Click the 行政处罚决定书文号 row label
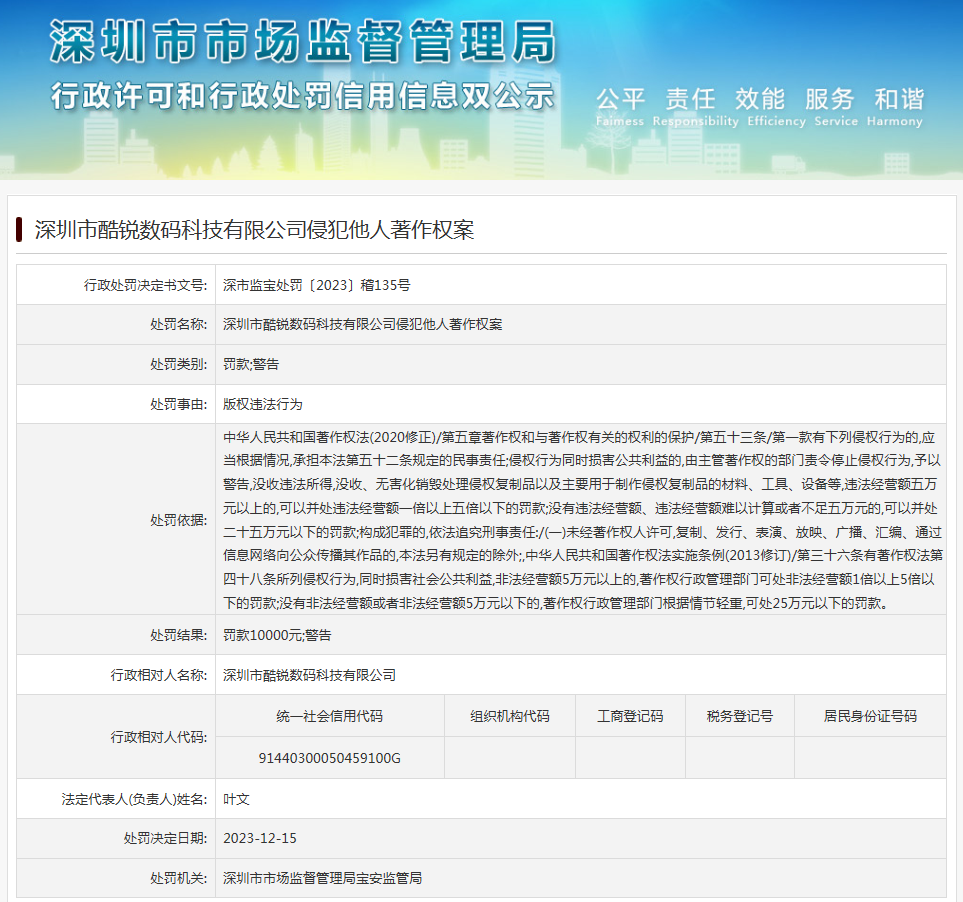The width and height of the screenshot is (963, 902). [144, 285]
